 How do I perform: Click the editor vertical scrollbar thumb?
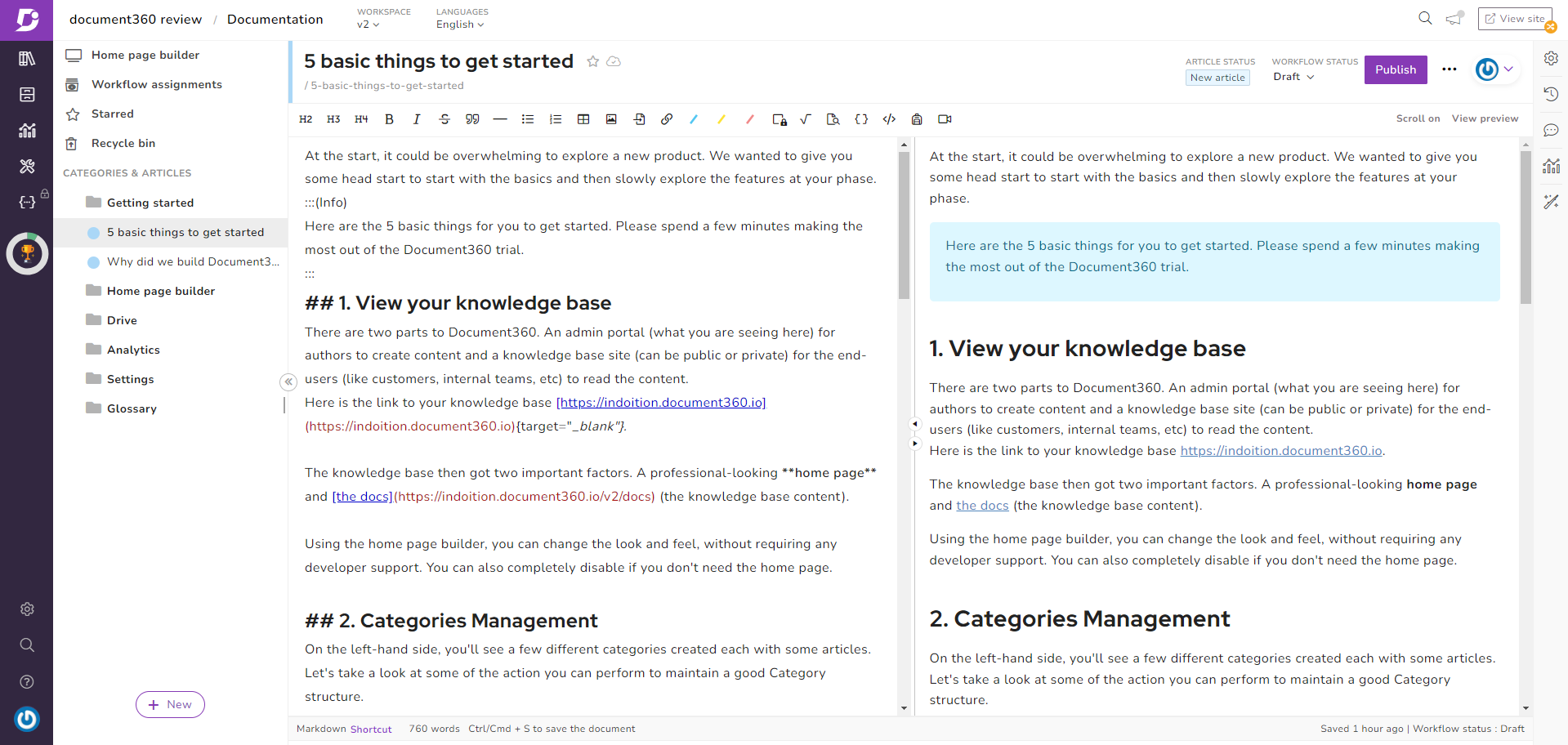[904, 225]
